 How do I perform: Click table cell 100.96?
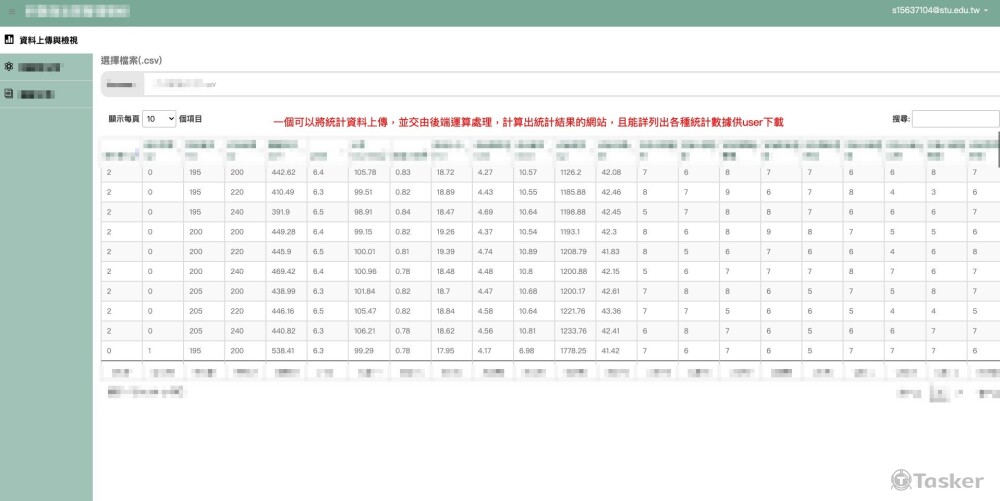pos(369,271)
